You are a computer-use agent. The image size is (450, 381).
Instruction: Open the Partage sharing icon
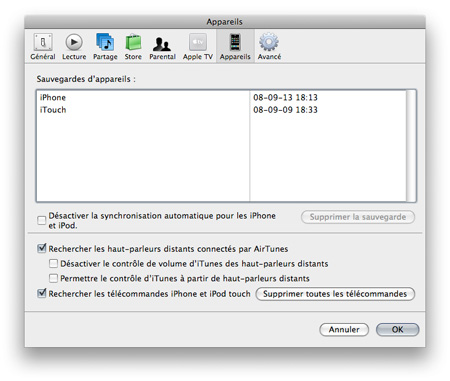pos(105,47)
